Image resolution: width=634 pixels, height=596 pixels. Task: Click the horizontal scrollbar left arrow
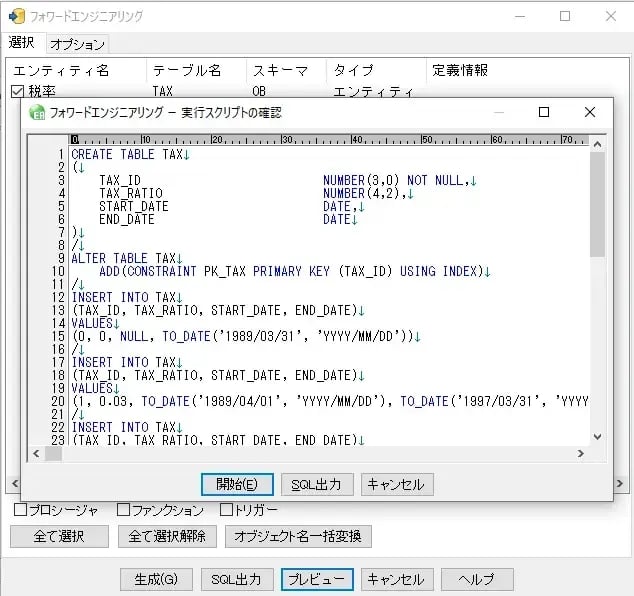click(37, 454)
